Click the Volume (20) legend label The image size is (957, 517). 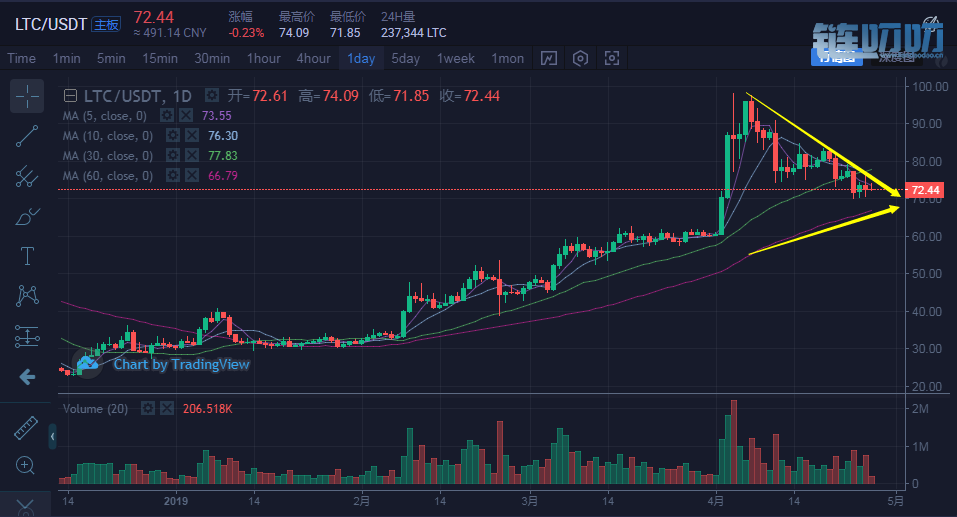(x=95, y=408)
